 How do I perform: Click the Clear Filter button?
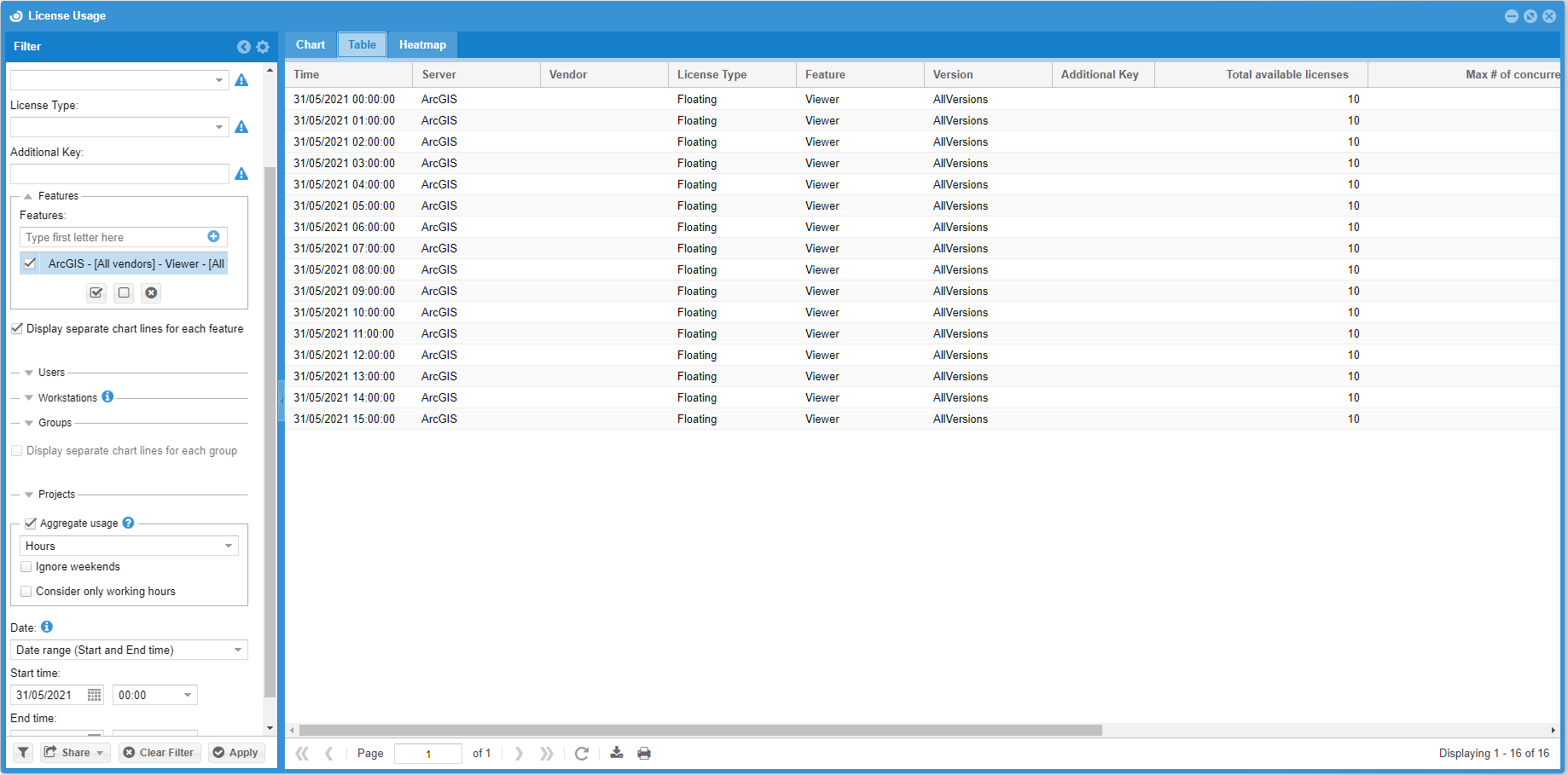coord(159,752)
